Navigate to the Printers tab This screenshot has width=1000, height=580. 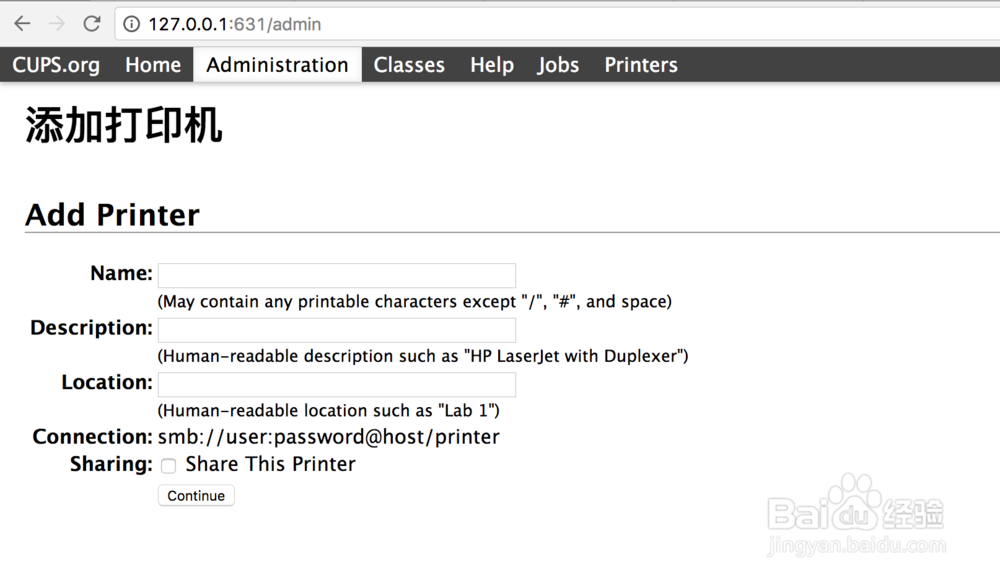pos(641,65)
